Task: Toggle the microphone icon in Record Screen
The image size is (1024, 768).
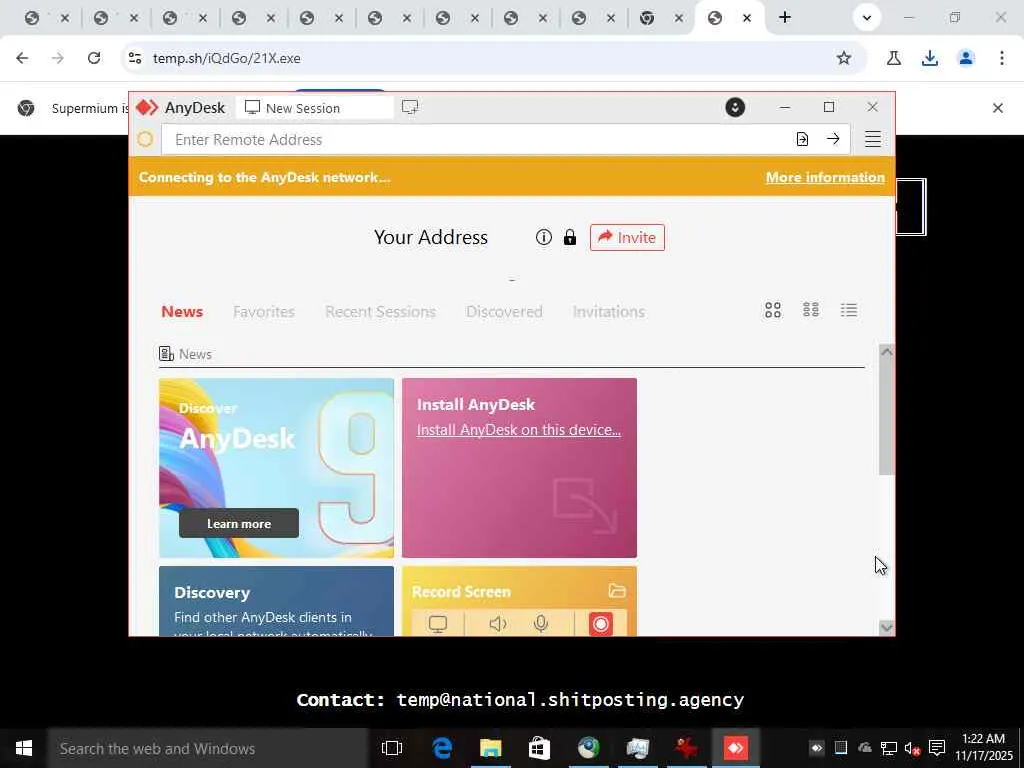Action: click(541, 624)
